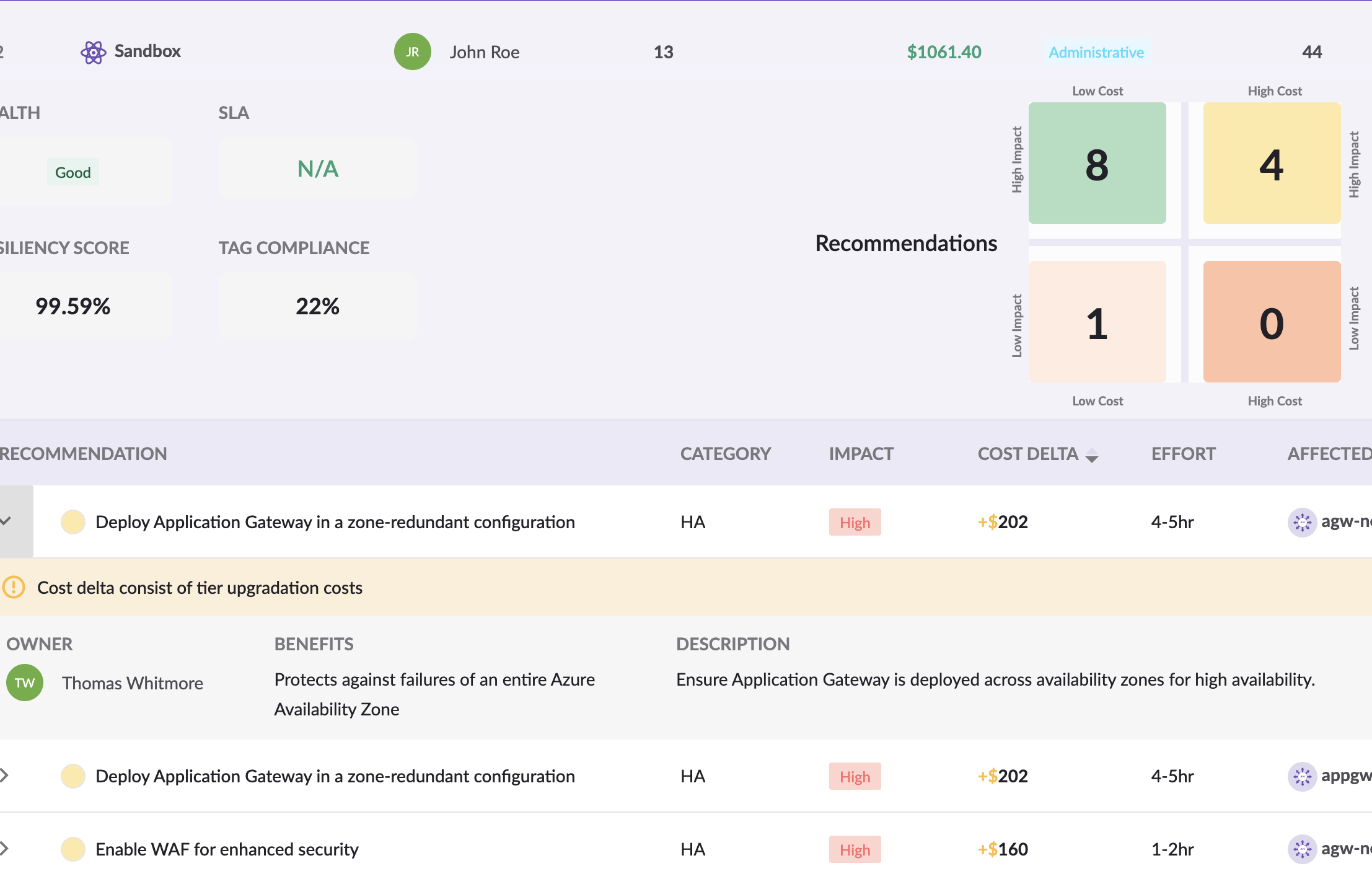This screenshot has height=871, width=1372.
Task: Click the status circle of first recommendation
Action: [x=73, y=522]
